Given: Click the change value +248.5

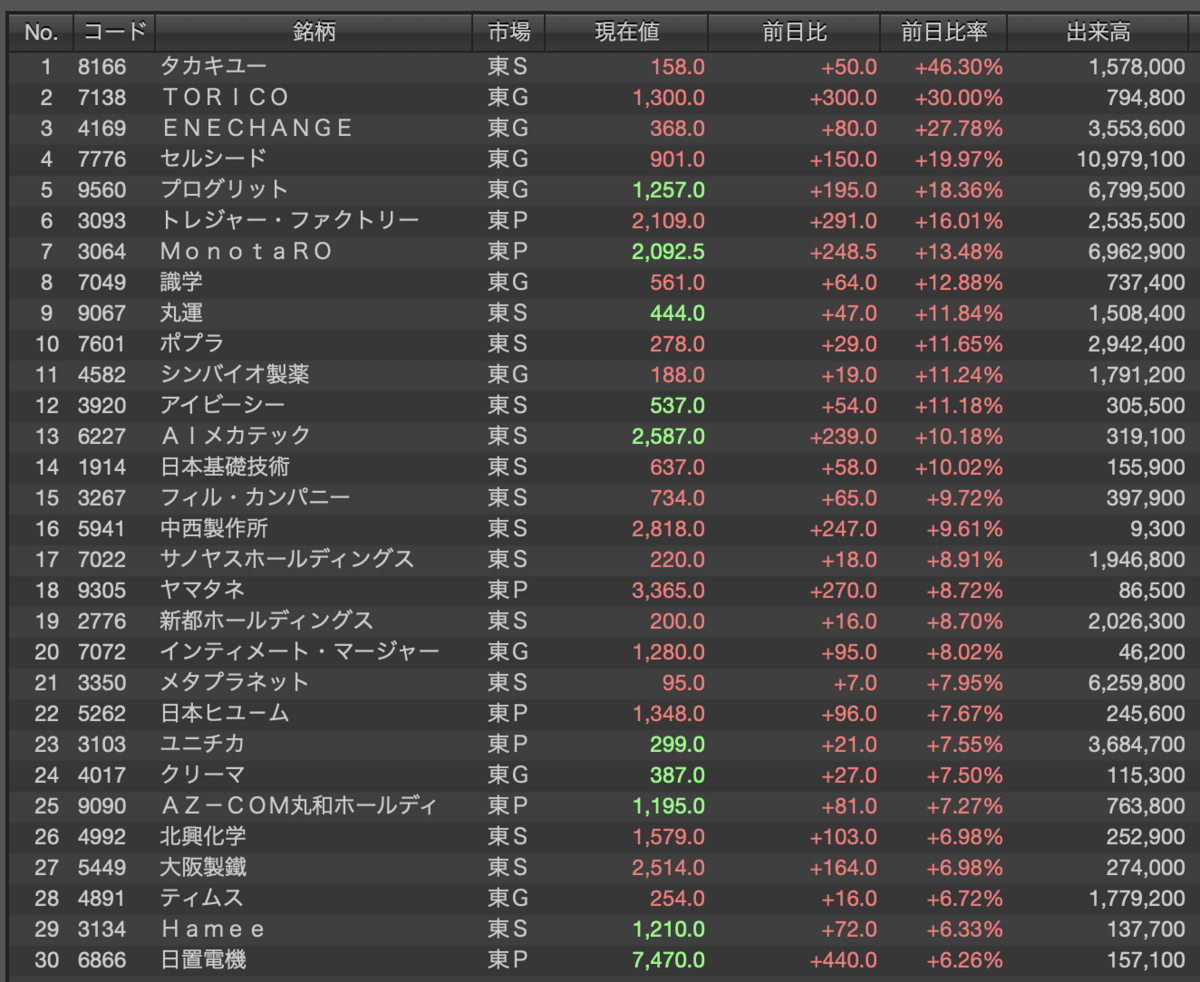Looking at the screenshot, I should [x=843, y=252].
